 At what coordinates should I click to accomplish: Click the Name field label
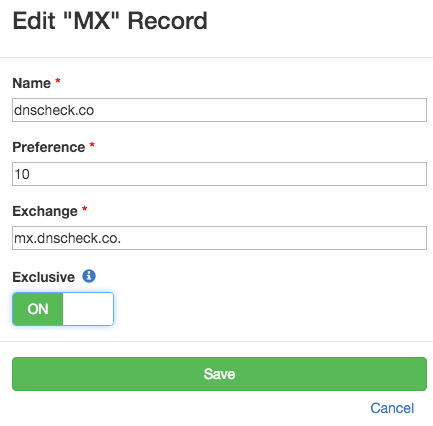(32, 83)
